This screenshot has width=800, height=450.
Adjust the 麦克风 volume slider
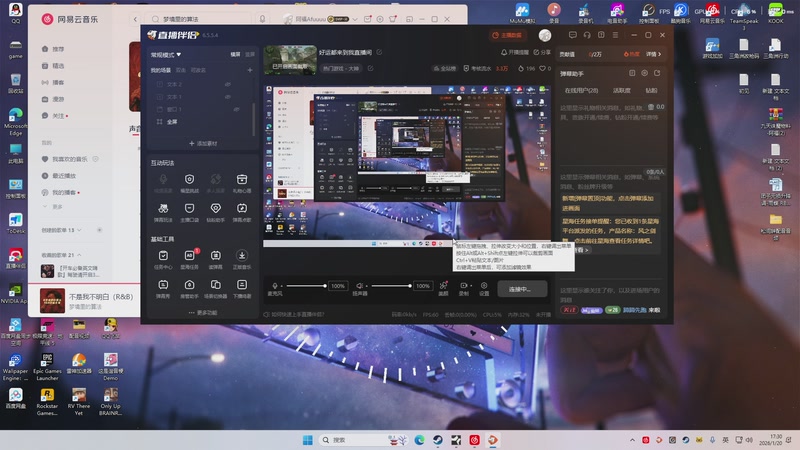[x=306, y=286]
